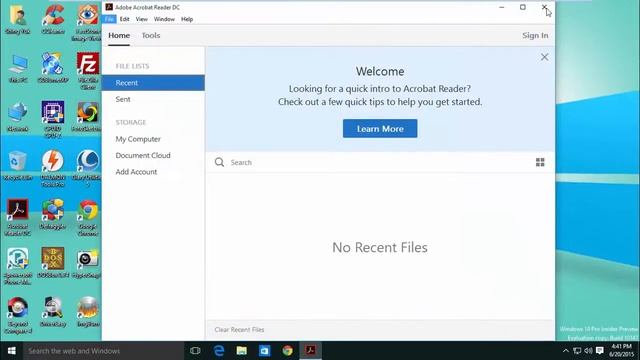
Task: Select Recent in File Lists
Action: click(153, 83)
